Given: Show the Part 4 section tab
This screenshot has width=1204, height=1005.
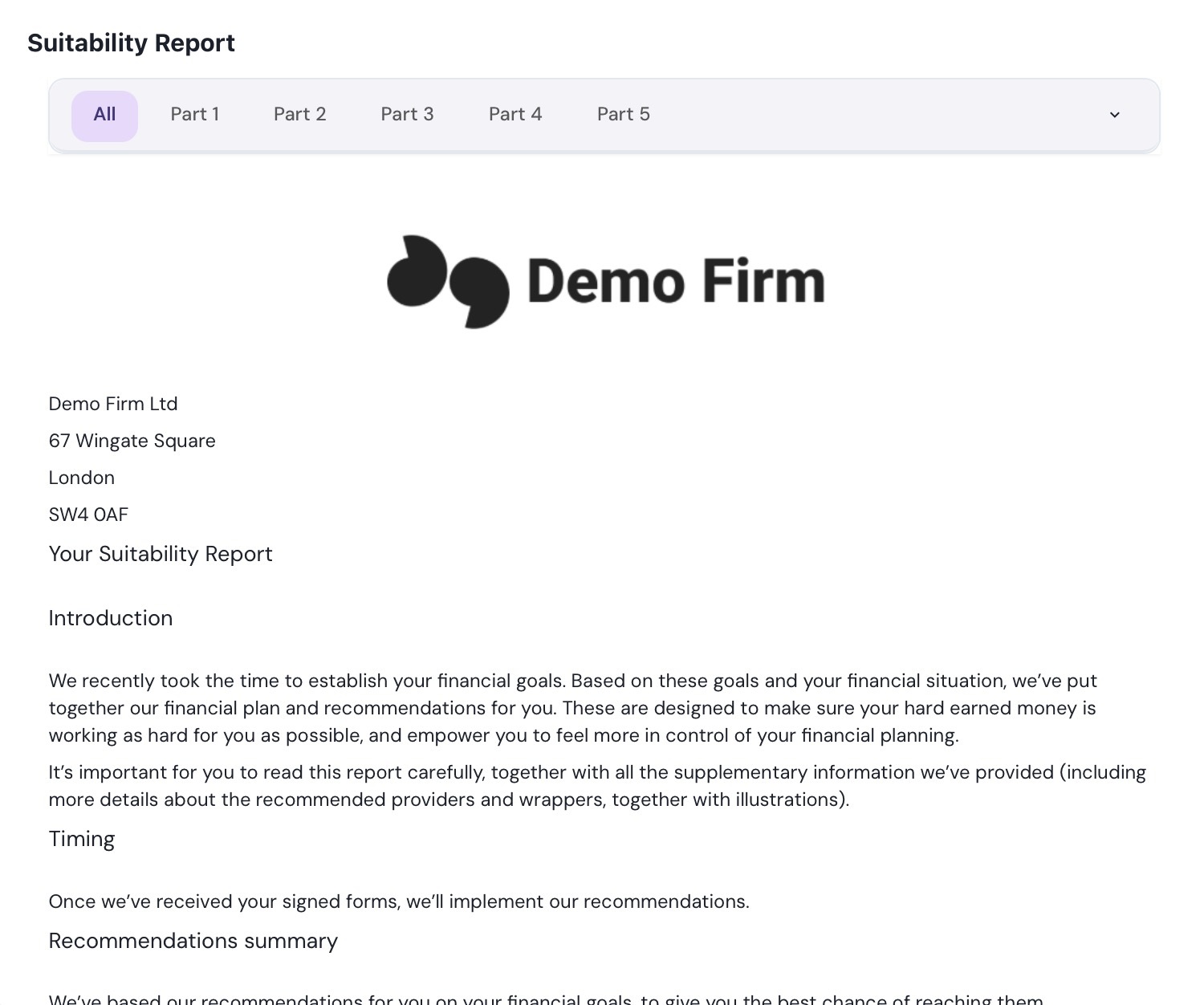Looking at the screenshot, I should (x=515, y=115).
